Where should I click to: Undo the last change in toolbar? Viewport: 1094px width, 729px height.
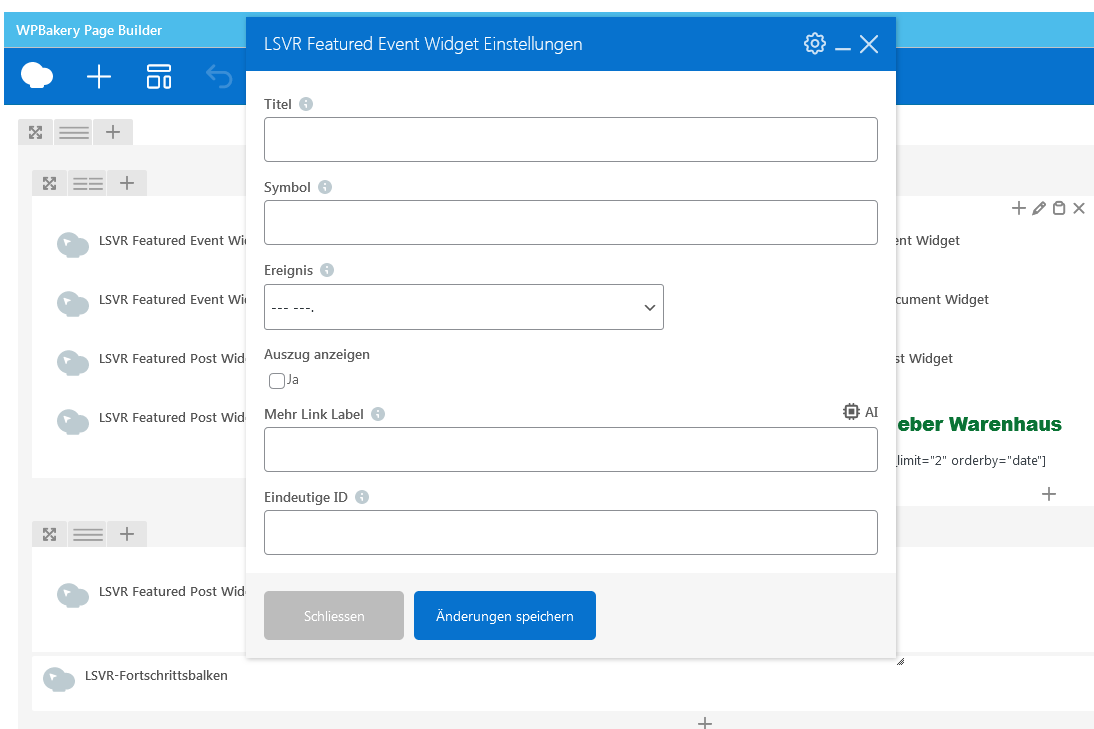pos(219,76)
